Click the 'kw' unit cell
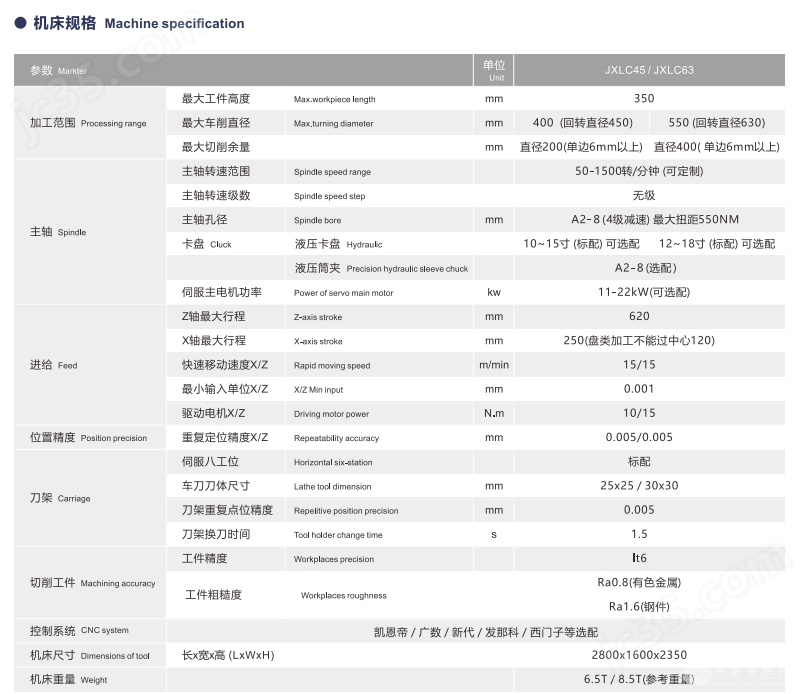 click(x=493, y=292)
